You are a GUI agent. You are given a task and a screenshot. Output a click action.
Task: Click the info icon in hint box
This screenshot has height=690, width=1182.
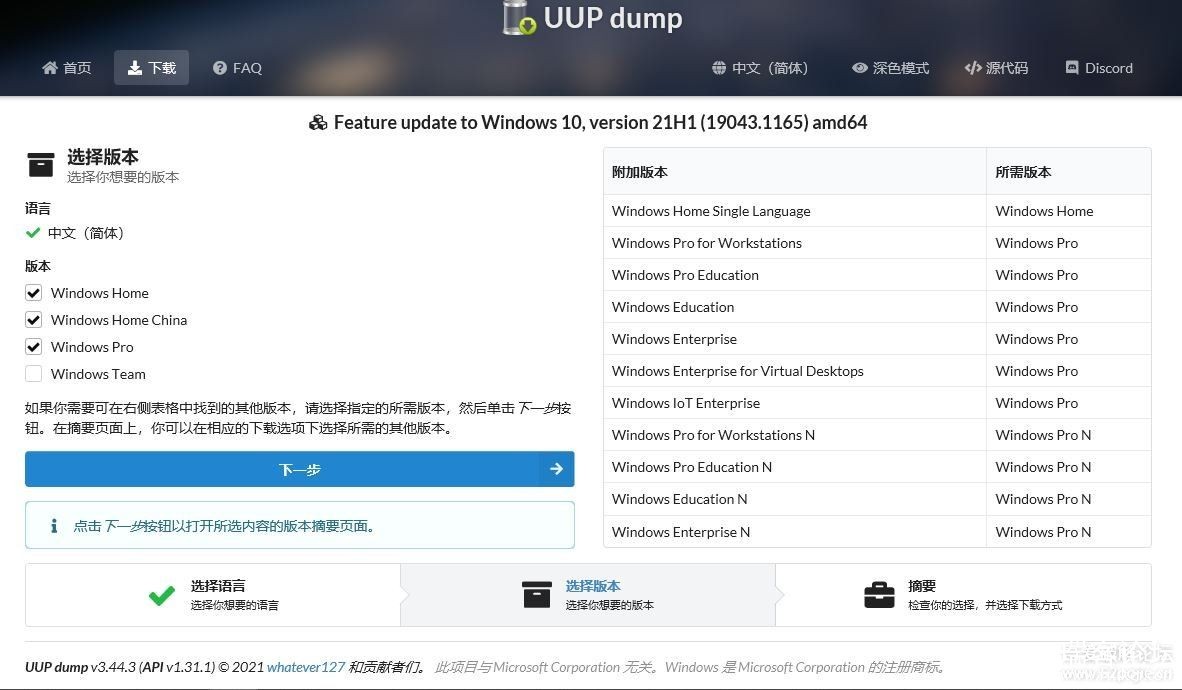[54, 526]
